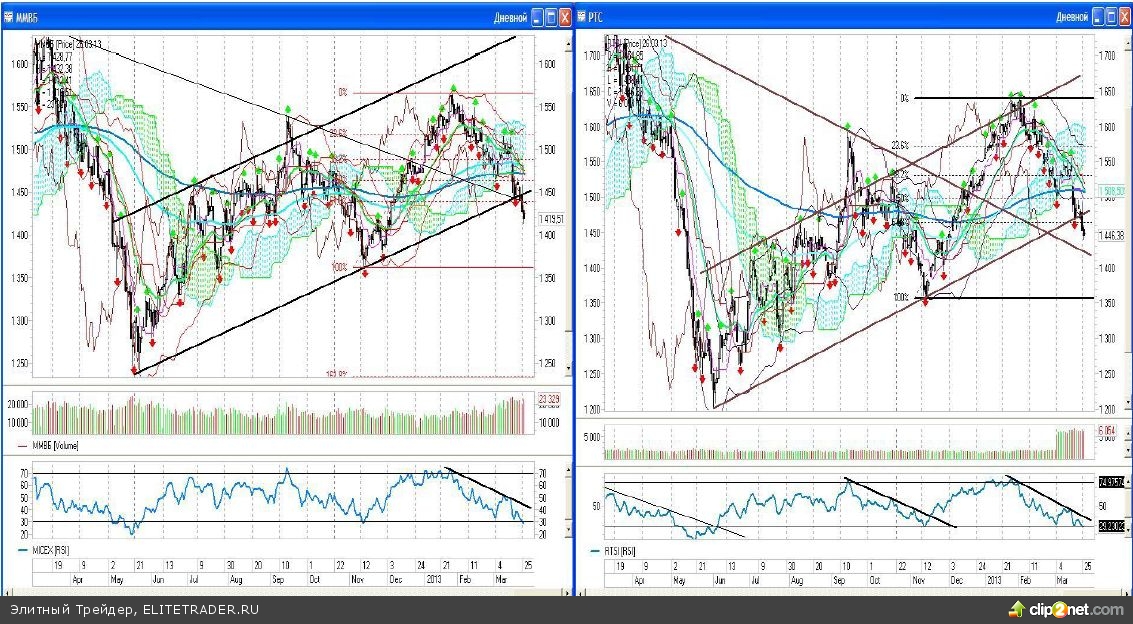This screenshot has height=624, width=1133.
Task: Open the Дневной timeframe in ММВБ window
Action: pos(510,17)
